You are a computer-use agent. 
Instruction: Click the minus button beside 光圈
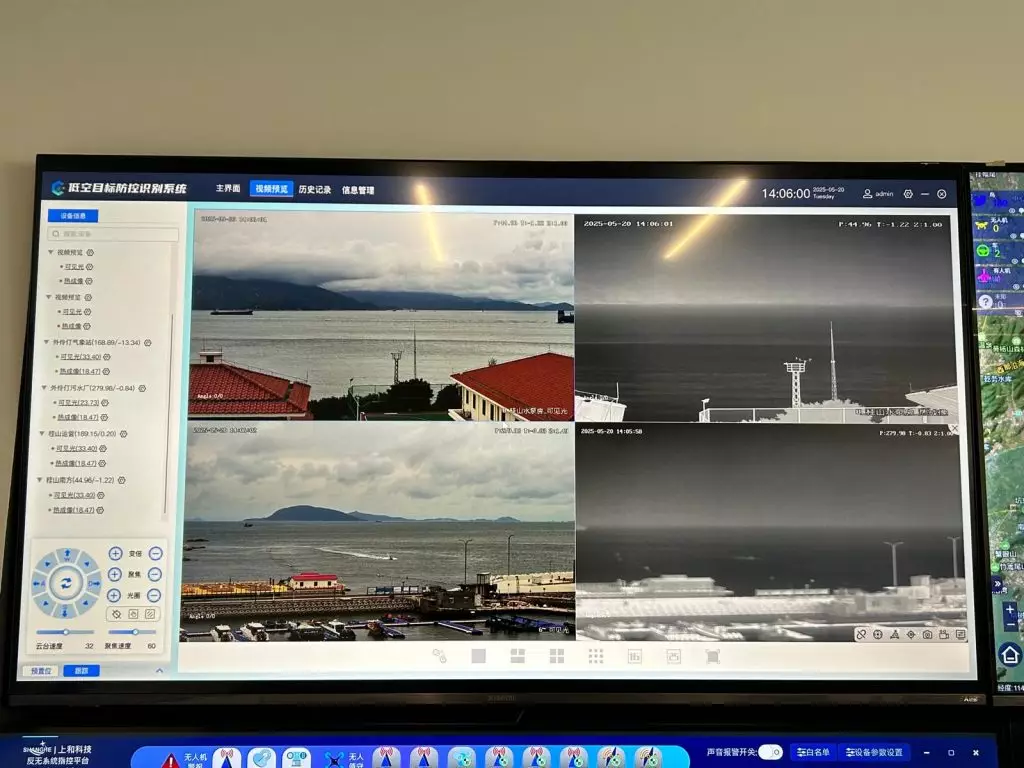156,595
